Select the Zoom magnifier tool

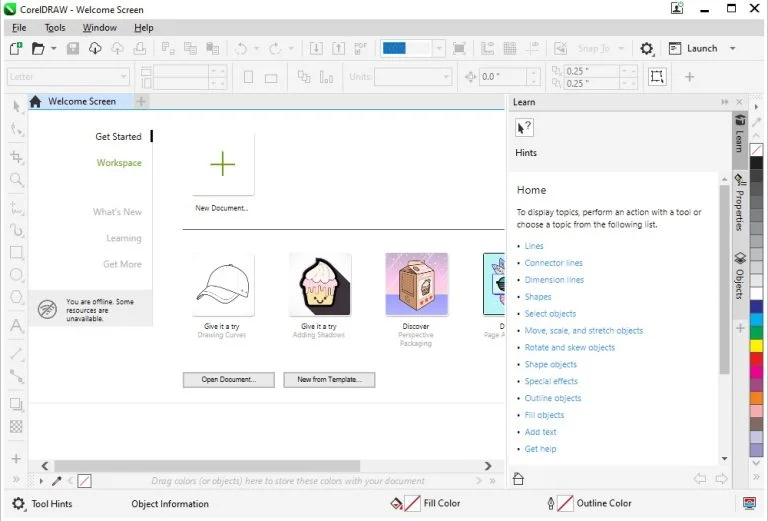coord(16,180)
